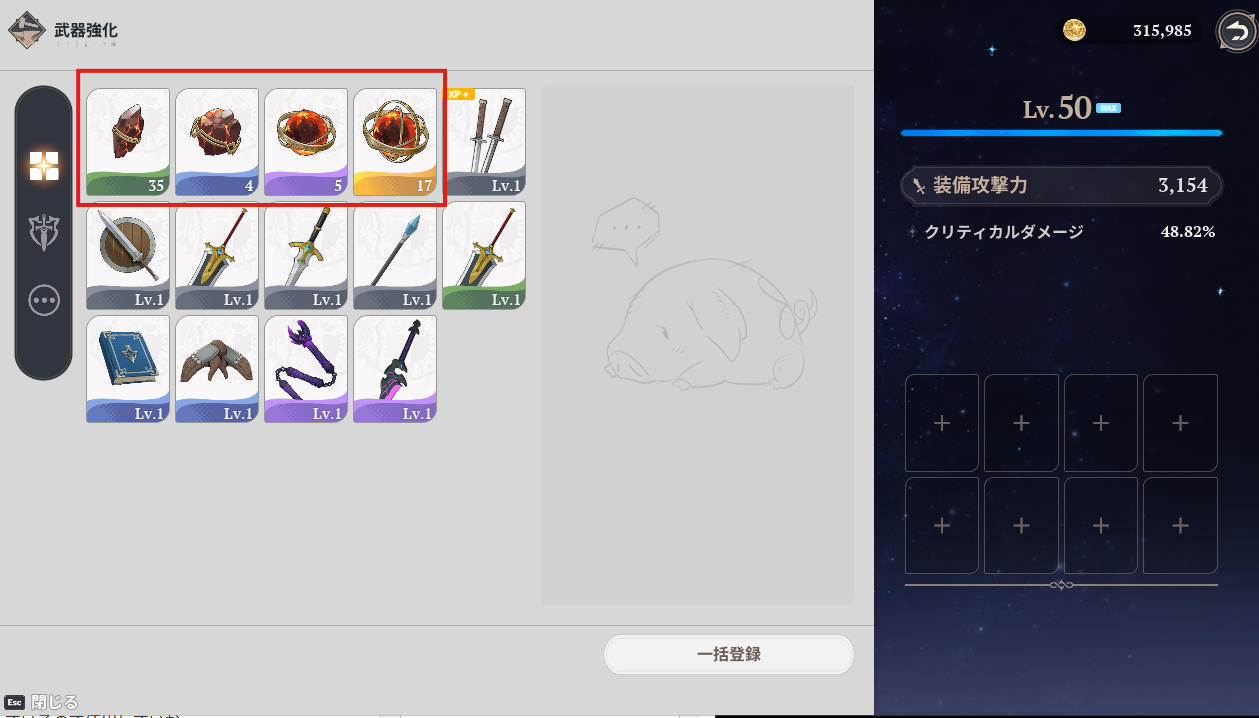The width and height of the screenshot is (1259, 718).
Task: Select the gold orb material with 17
Action: point(395,142)
